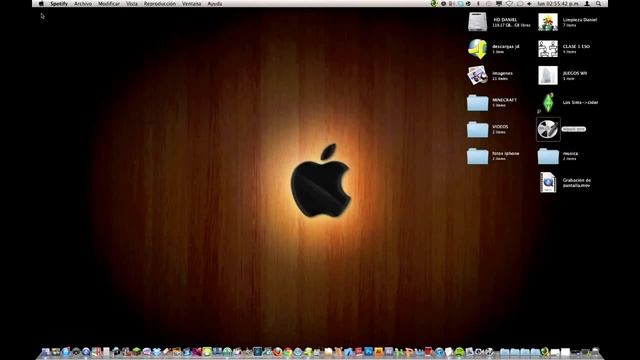The width and height of the screenshot is (640, 360).
Task: Select the Grabación de pantalla.mov file
Action: point(548,182)
